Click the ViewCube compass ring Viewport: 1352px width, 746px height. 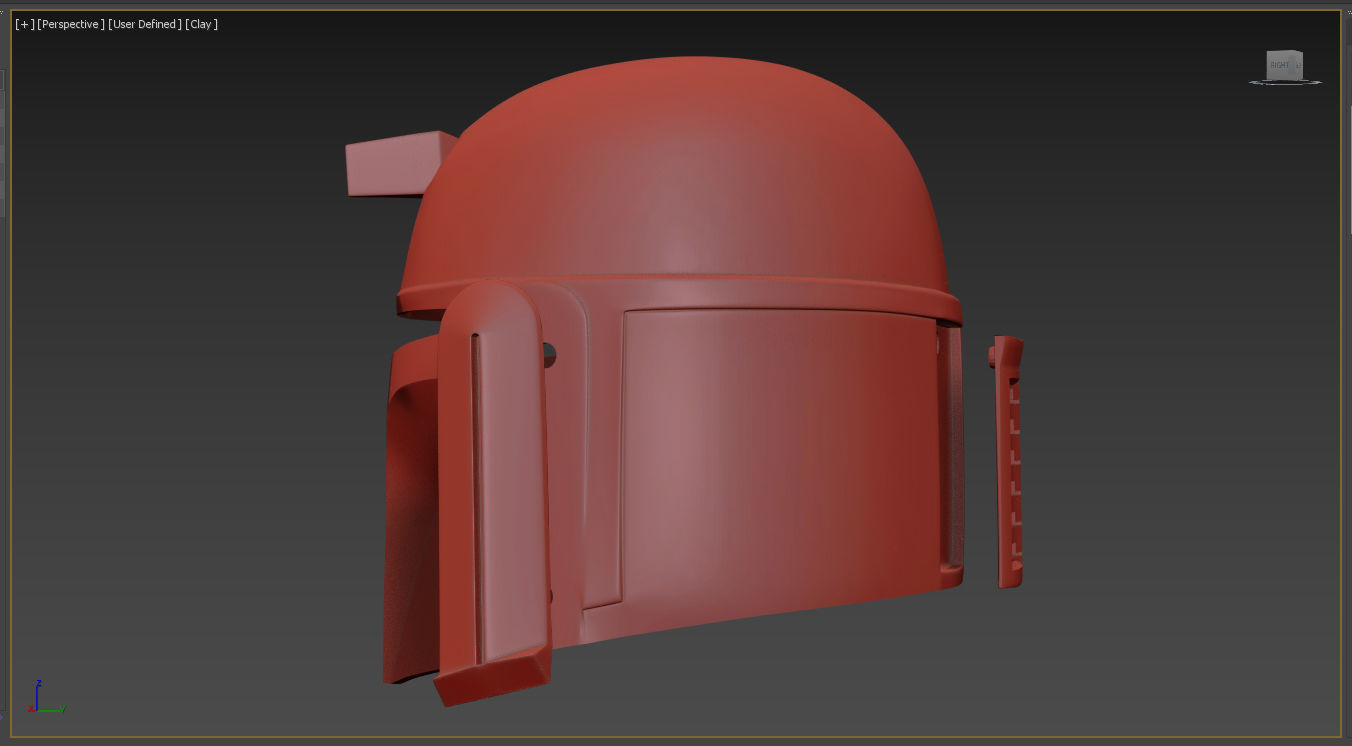pyautogui.click(x=1286, y=82)
